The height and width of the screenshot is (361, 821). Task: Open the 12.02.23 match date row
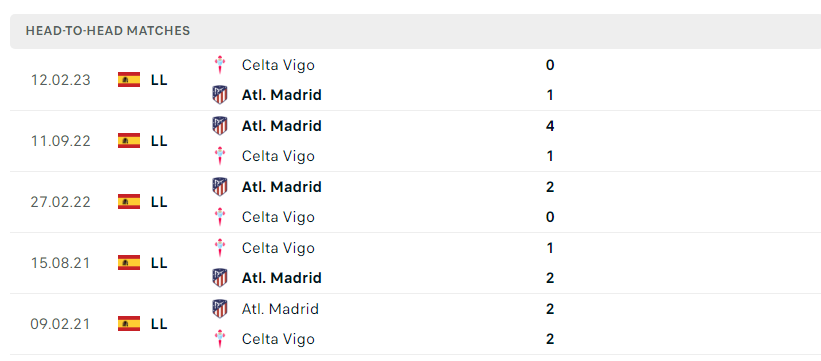pyautogui.click(x=416, y=80)
